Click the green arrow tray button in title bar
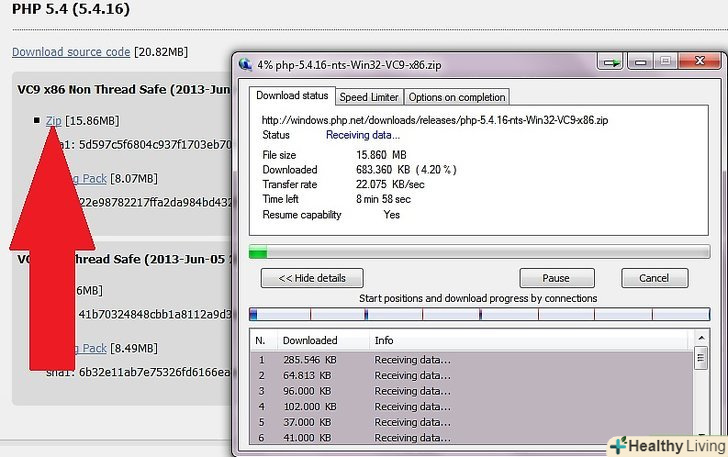 611,62
